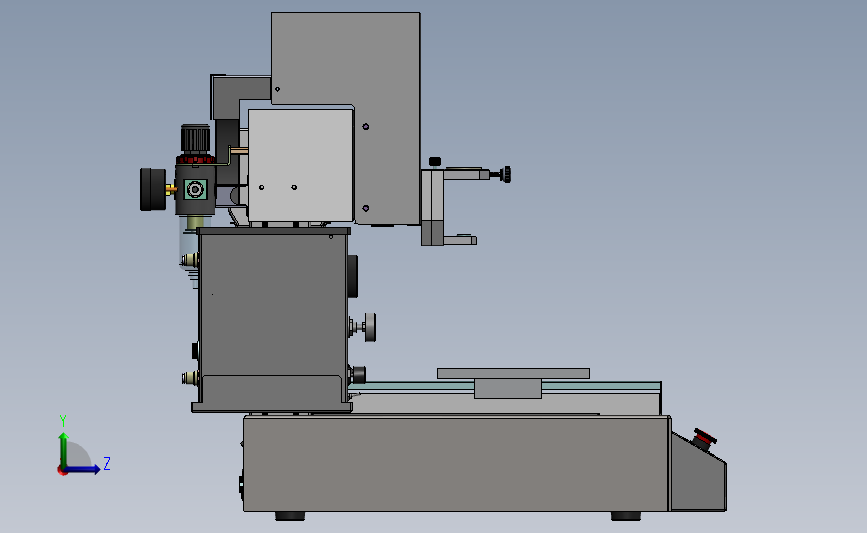Select the green regulator face with the dial
This screenshot has width=867, height=533.
pyautogui.click(x=195, y=190)
